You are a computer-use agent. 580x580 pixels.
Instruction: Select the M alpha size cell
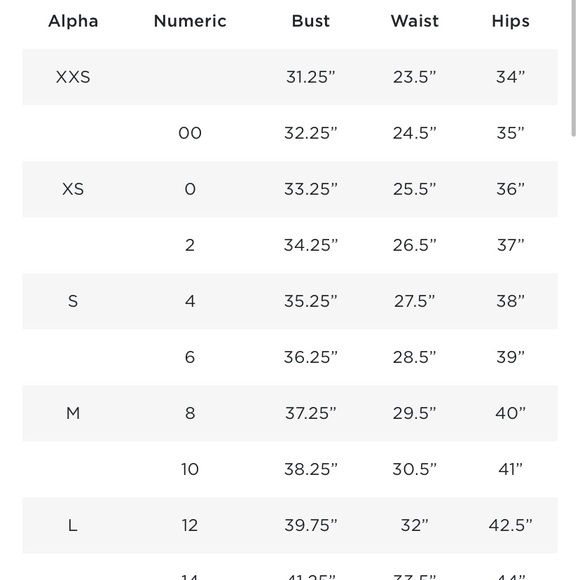pyautogui.click(x=73, y=413)
